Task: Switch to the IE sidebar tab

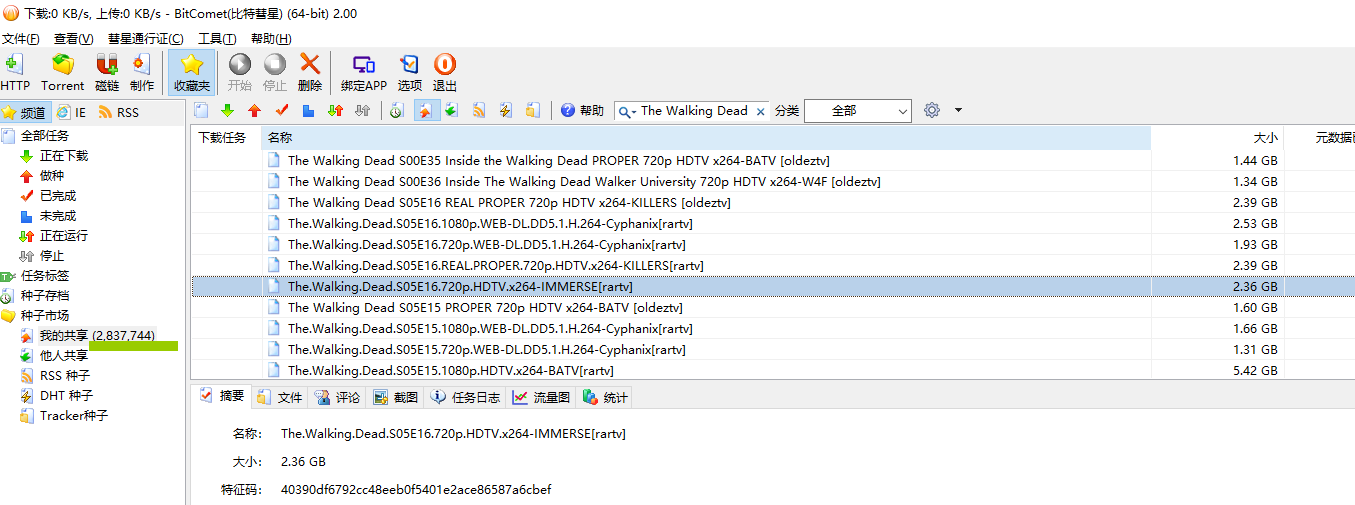Action: pos(71,113)
